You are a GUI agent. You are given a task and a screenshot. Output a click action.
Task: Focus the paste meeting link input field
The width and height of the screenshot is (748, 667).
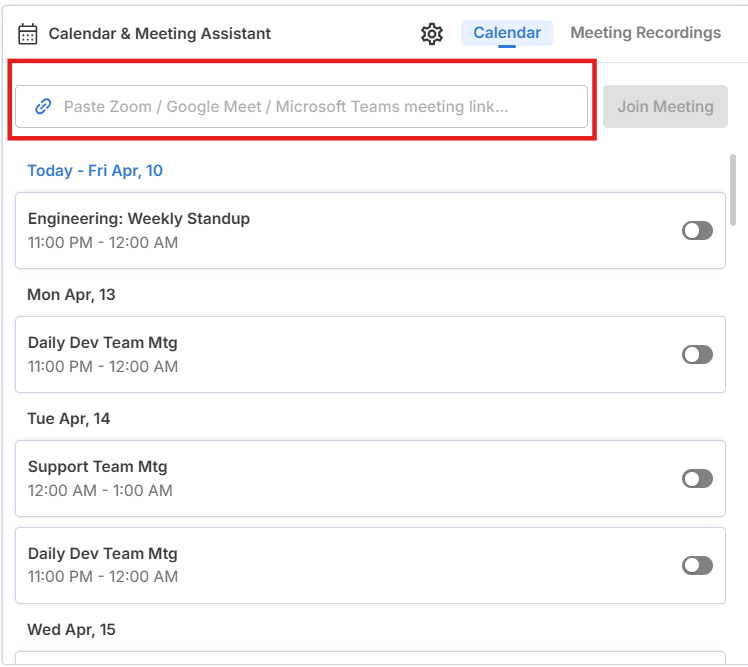[301, 106]
